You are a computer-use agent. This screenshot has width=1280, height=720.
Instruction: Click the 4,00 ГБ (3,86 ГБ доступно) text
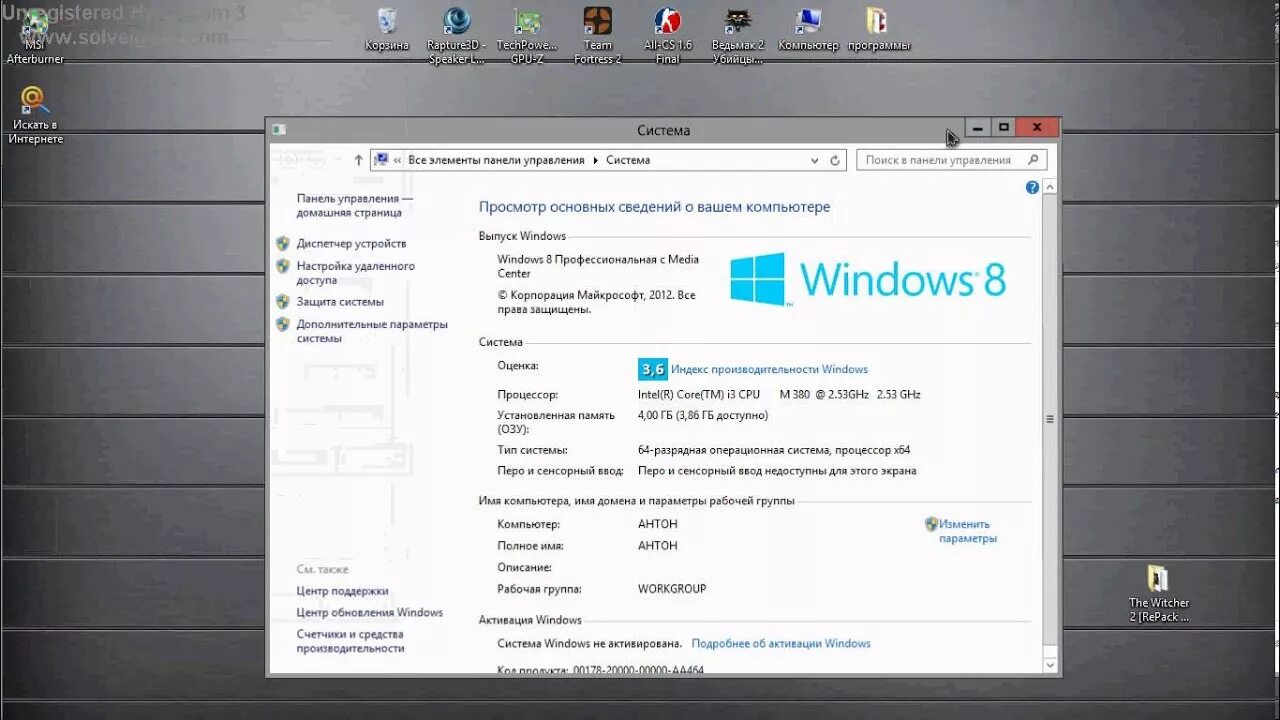(703, 415)
